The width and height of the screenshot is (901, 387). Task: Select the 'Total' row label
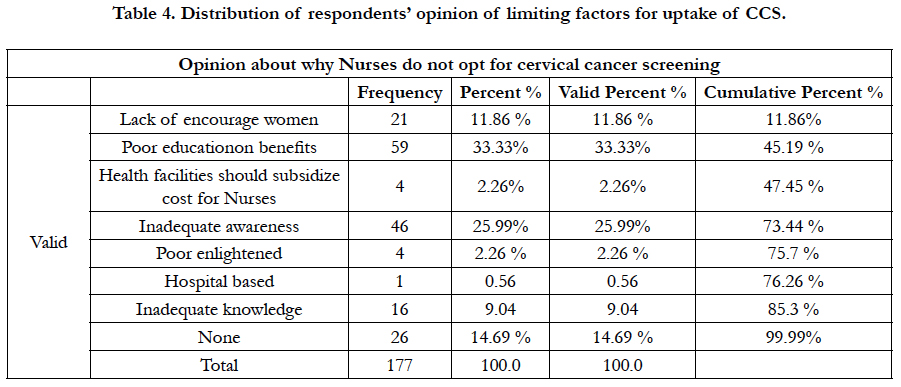coord(219,365)
